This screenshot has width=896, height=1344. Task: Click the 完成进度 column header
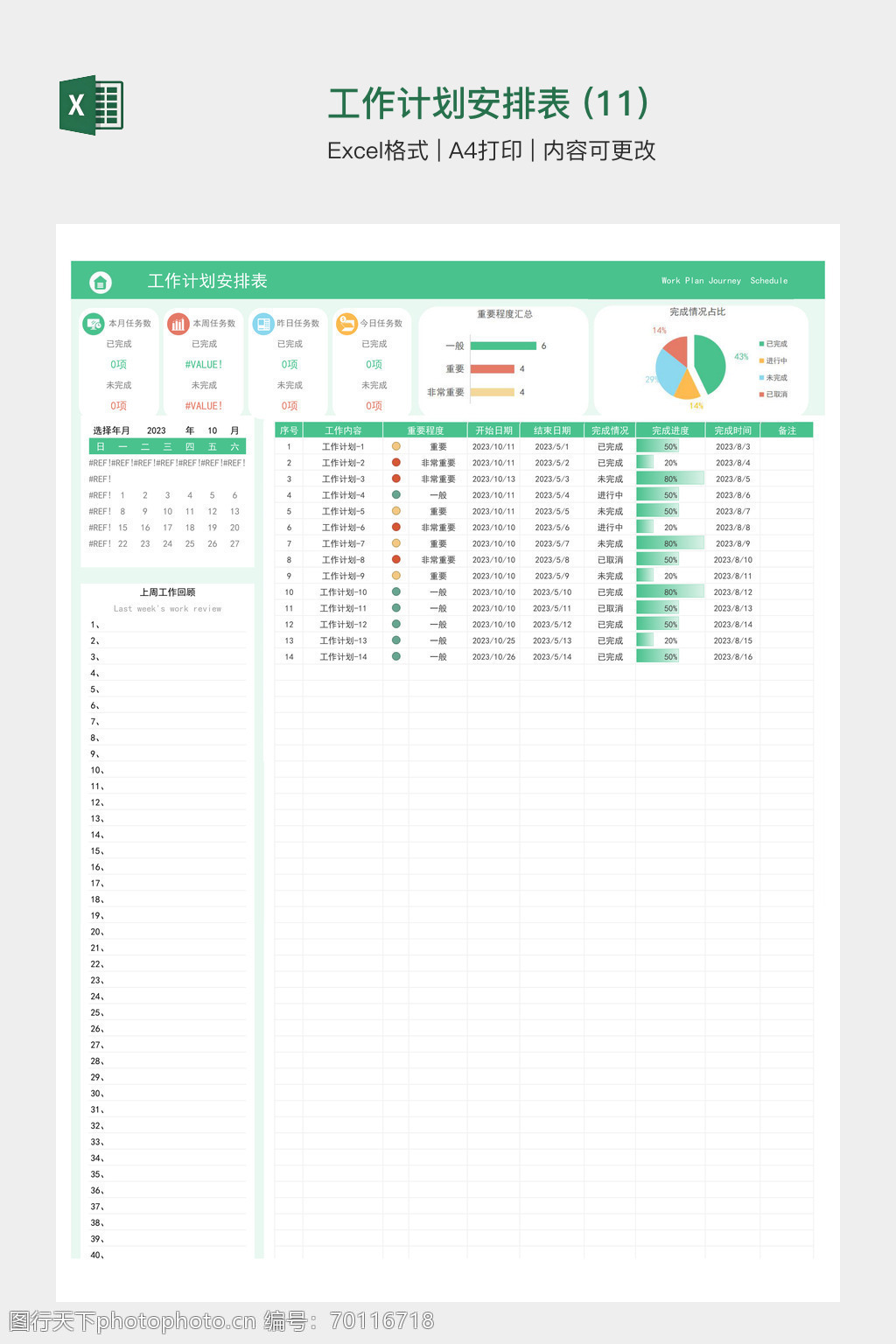(x=670, y=430)
